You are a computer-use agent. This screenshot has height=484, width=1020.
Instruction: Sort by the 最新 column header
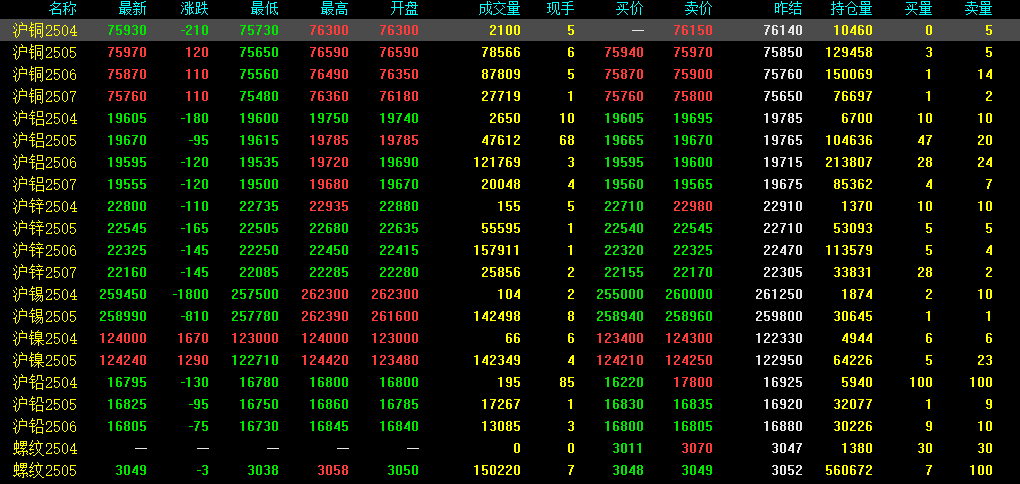133,9
